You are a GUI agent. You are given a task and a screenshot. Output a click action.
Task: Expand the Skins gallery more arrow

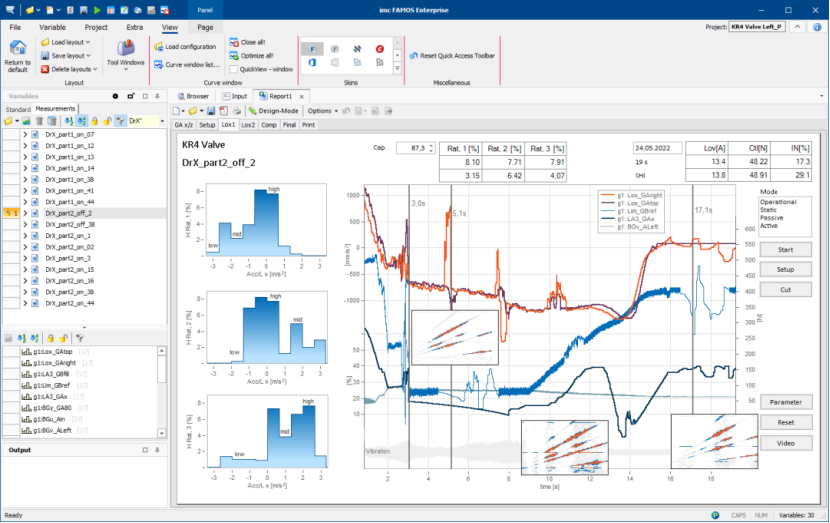pos(397,69)
